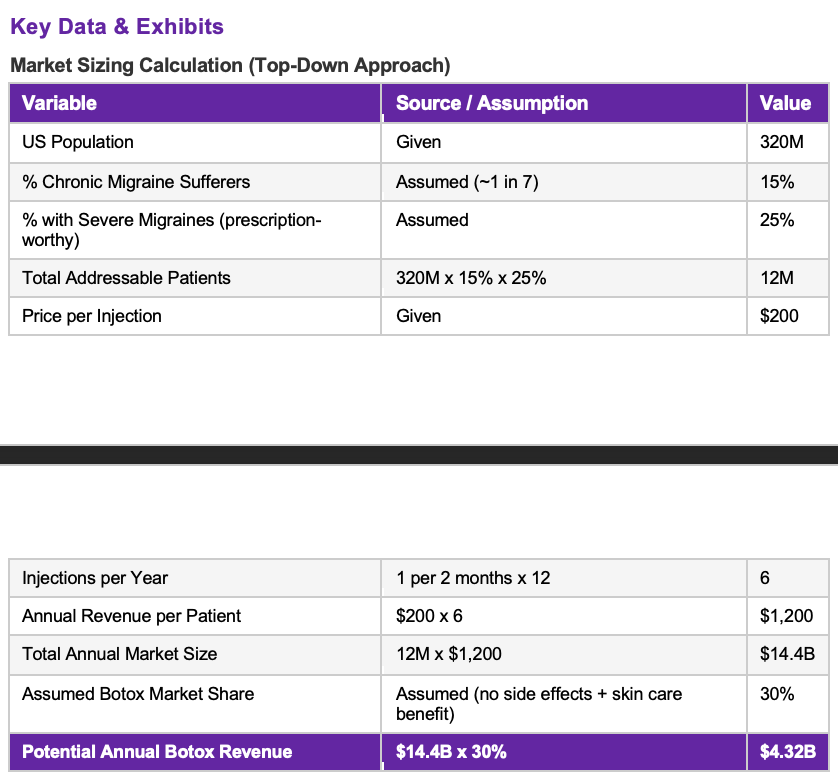
Task: Select the US Population cell
Action: [x=195, y=142]
